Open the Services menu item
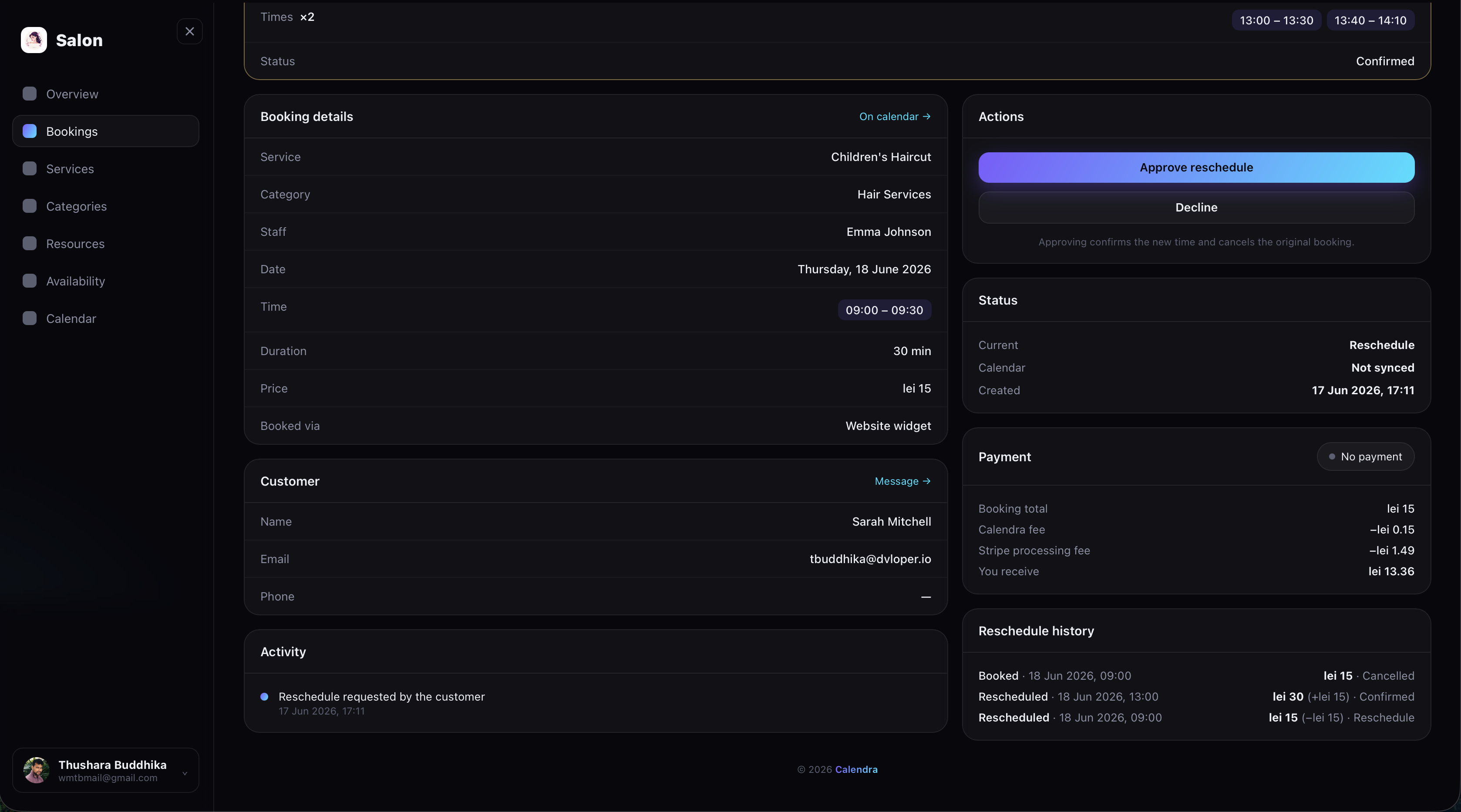The image size is (1461, 812). coord(106,168)
